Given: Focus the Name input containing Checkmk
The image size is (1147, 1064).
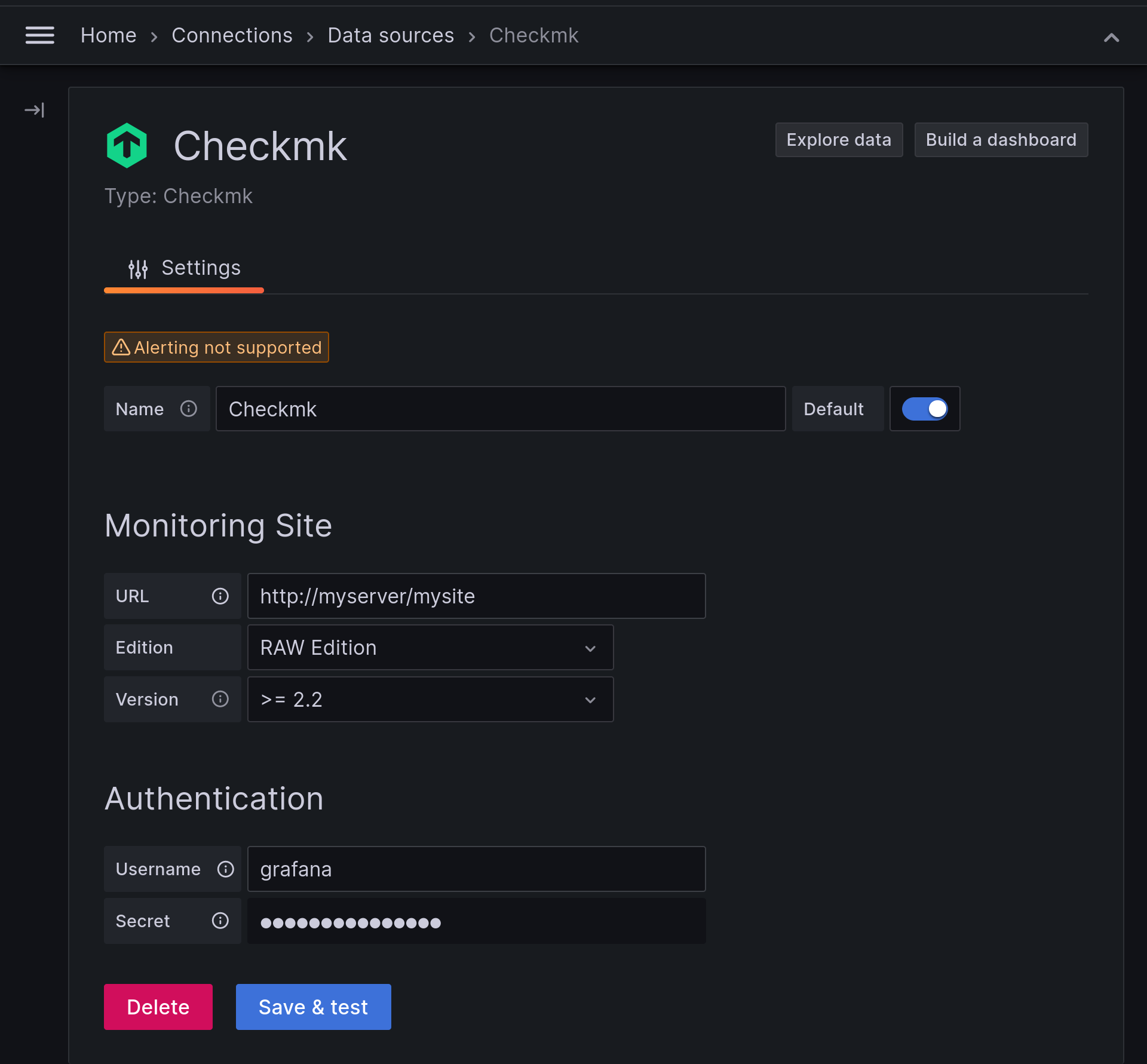Looking at the screenshot, I should 501,409.
